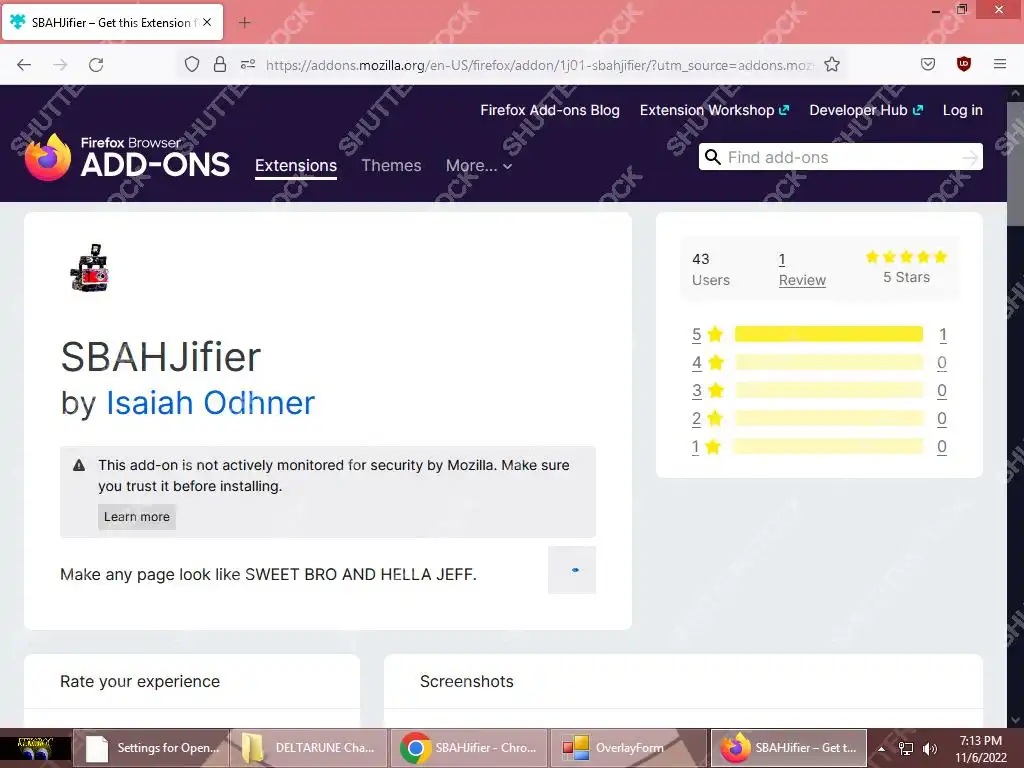The height and width of the screenshot is (768, 1024).
Task: Click the SBAHJifier extension icon image
Action: pos(89,268)
